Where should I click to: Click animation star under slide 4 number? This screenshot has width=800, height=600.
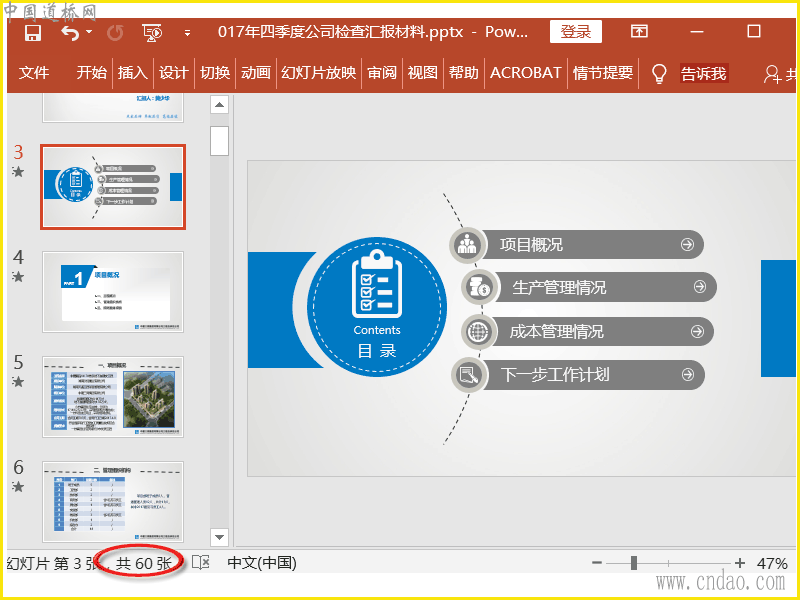tap(18, 277)
